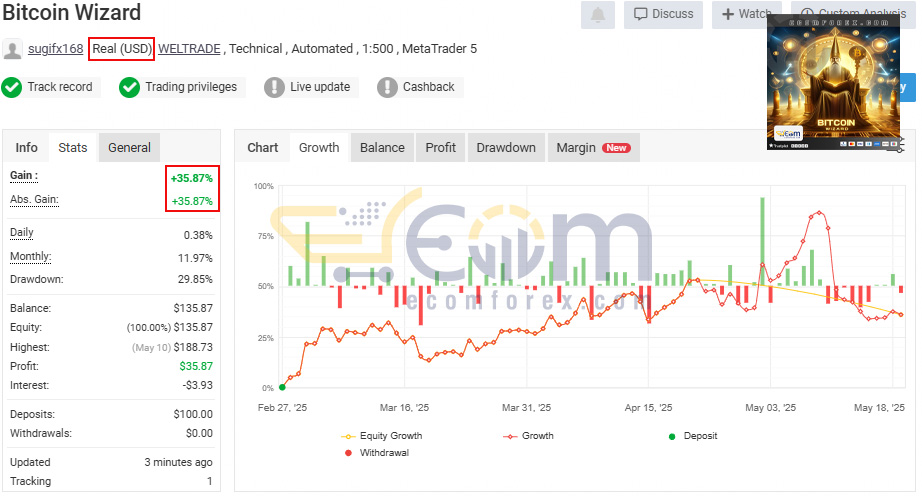Click the Real (USD) account type text

coord(122,49)
